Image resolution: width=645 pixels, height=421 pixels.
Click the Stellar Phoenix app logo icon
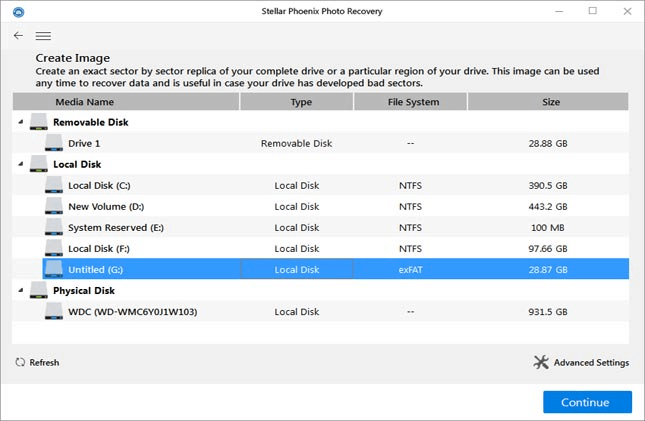[19, 12]
